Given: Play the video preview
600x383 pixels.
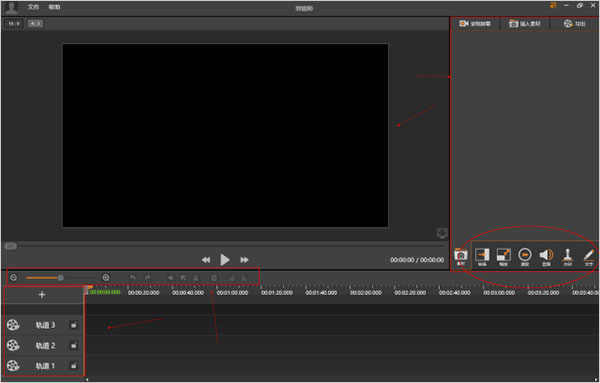Looking at the screenshot, I should point(225,260).
